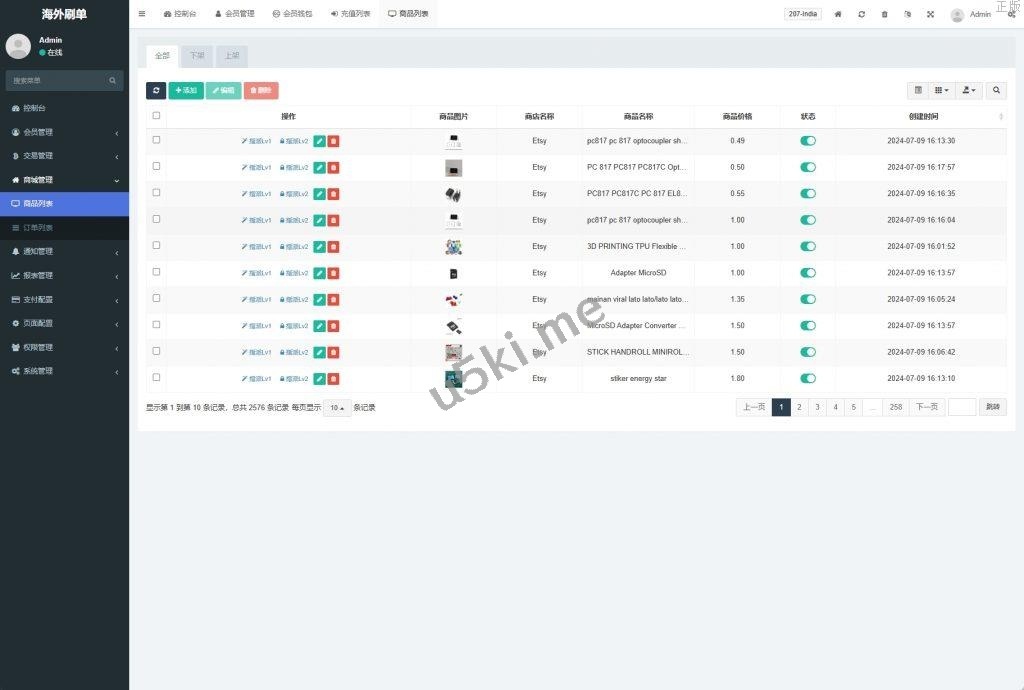Click red delete icon for Adapter MicroSD row
Screen dimensions: 1024x690
click(333, 273)
